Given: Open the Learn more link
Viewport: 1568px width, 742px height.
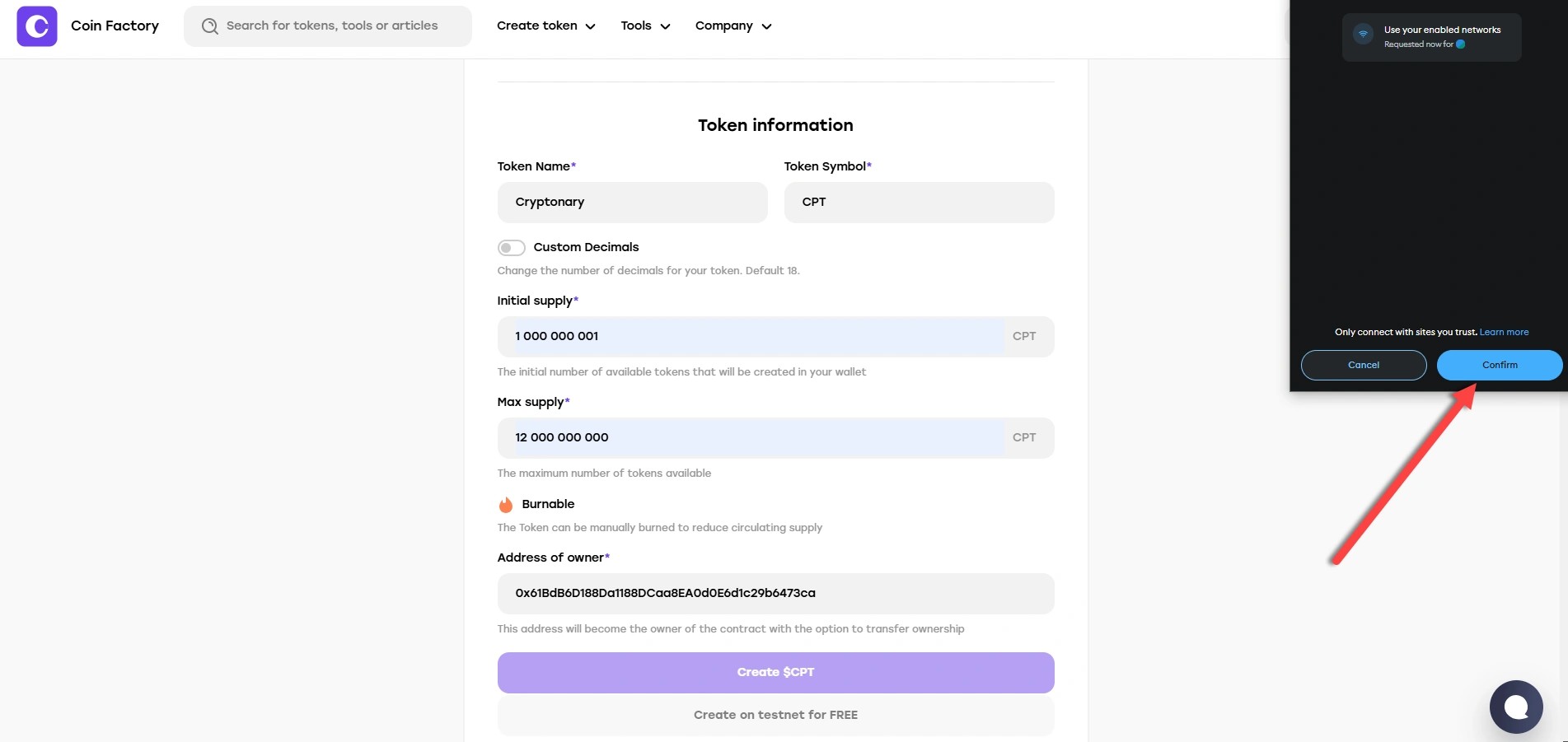Looking at the screenshot, I should coord(1504,332).
